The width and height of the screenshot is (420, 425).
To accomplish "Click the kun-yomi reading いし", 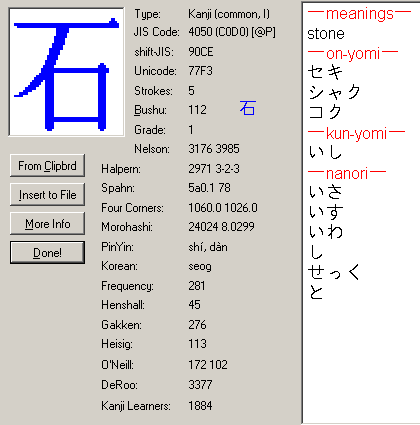I will click(325, 152).
